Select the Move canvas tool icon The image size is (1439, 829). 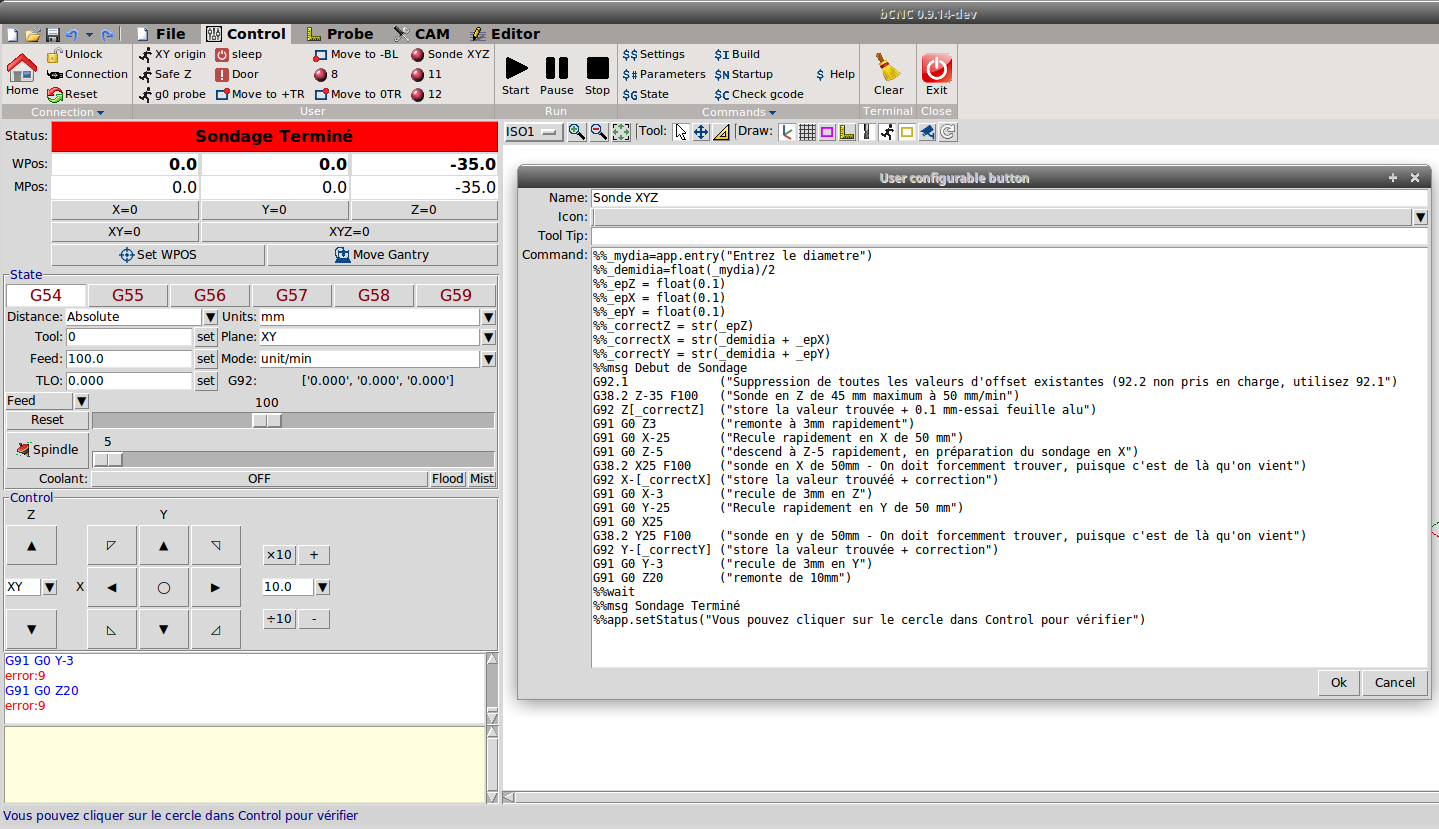tap(700, 131)
